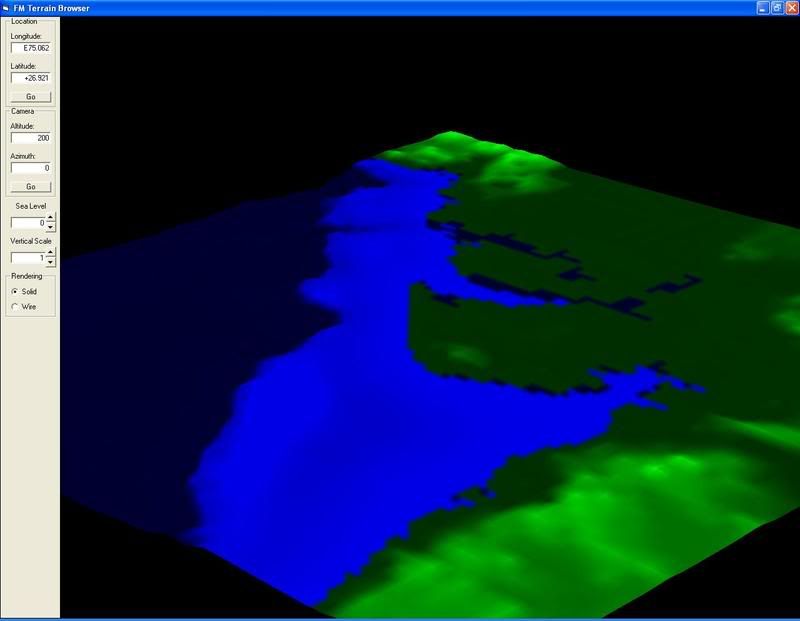Close the FM Terrain Browser window

[790, 7]
